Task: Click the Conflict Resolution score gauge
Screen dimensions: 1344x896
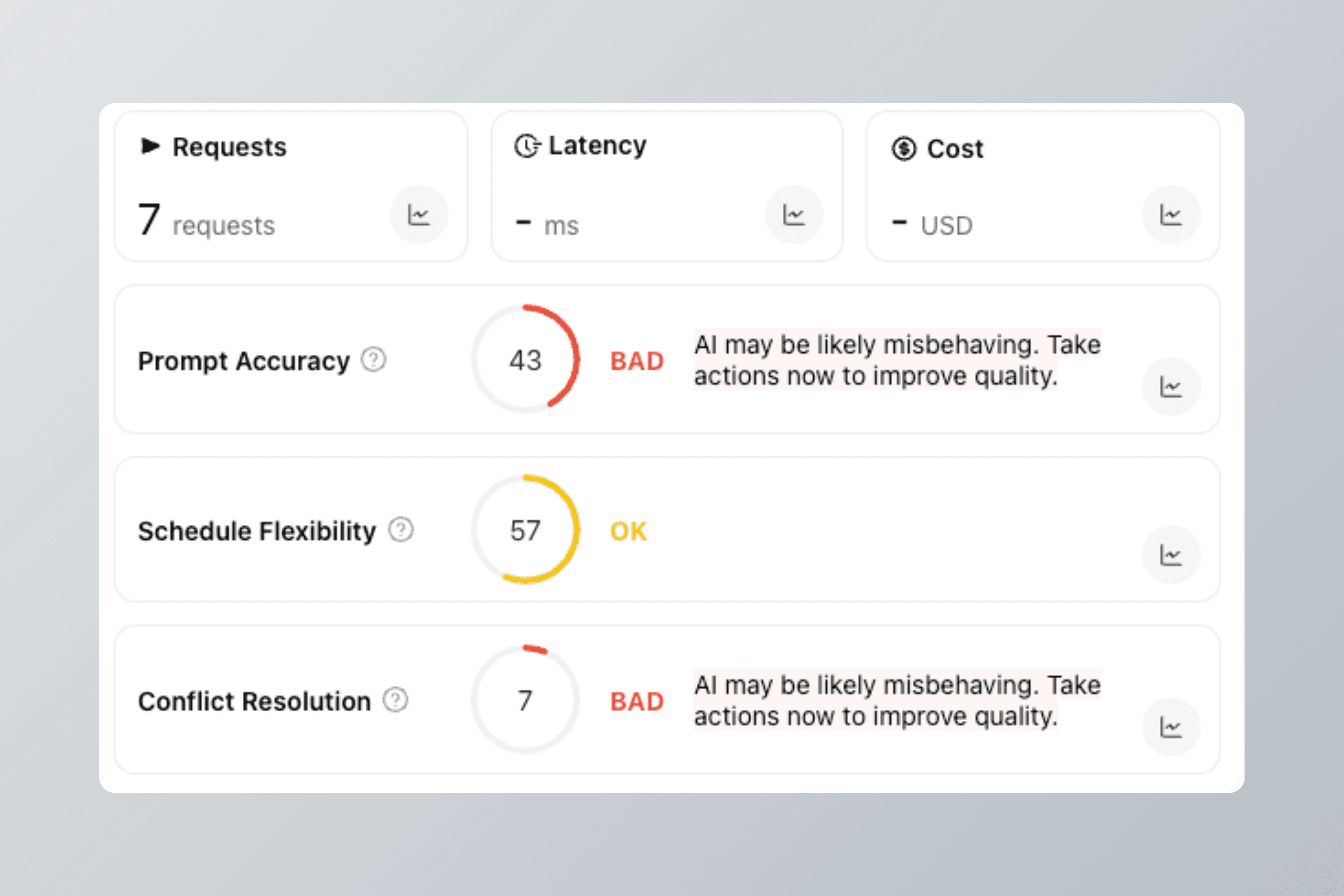Action: (525, 700)
